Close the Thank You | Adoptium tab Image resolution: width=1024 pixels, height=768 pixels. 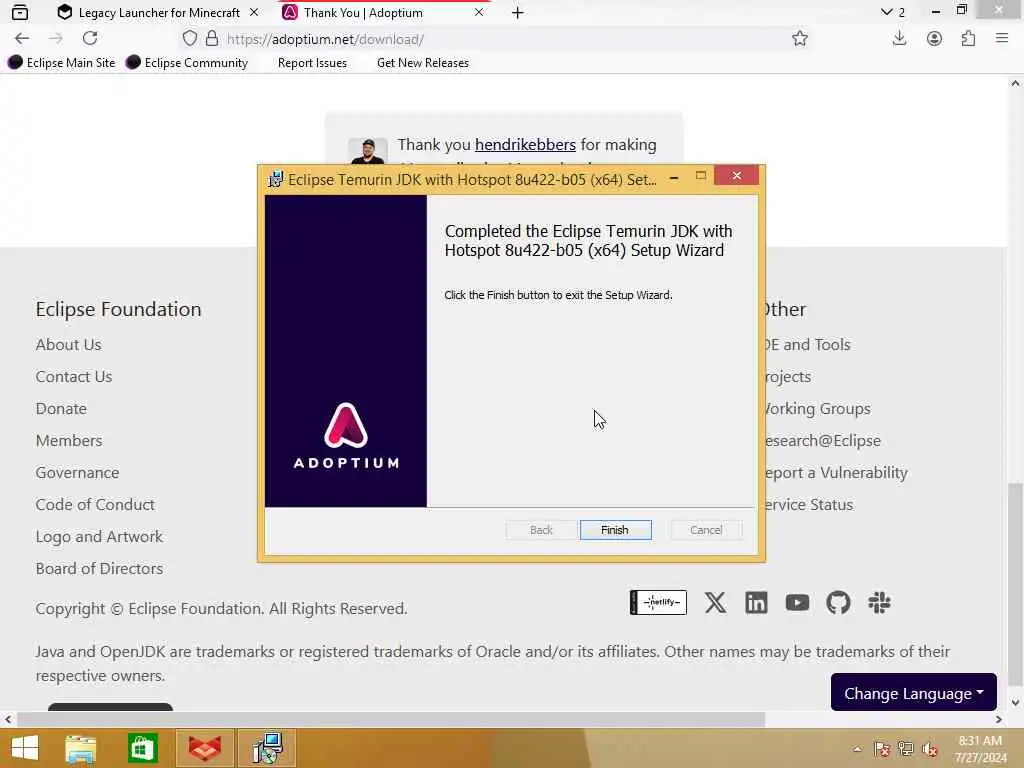pyautogui.click(x=479, y=12)
